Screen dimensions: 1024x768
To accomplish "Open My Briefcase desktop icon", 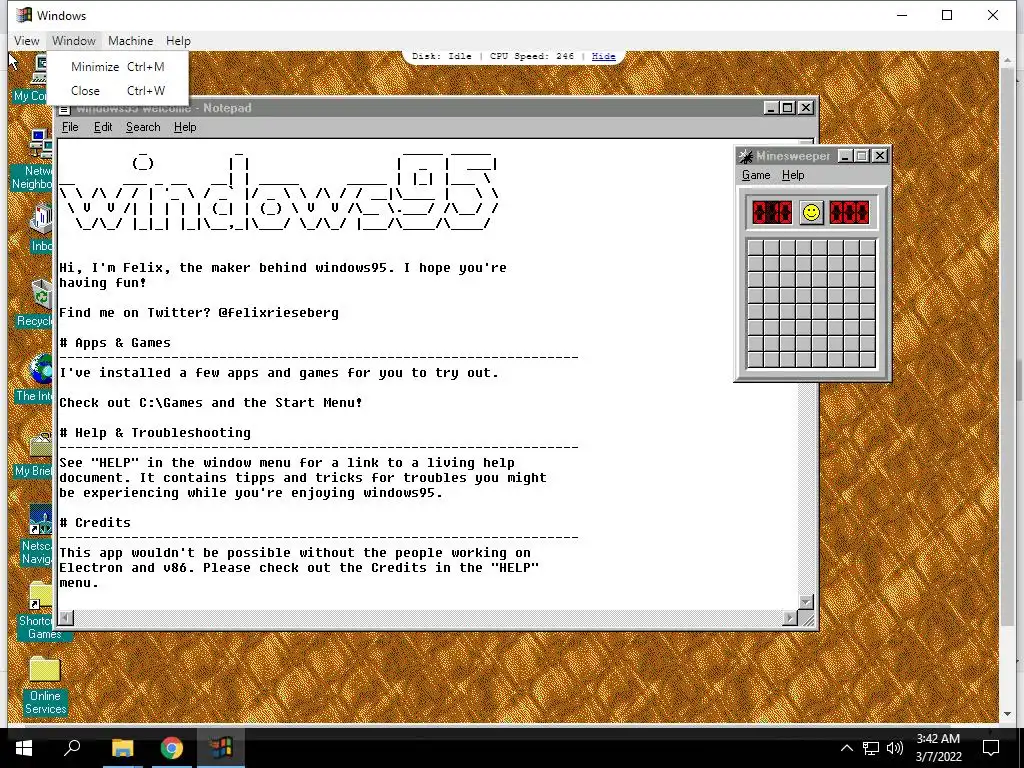I will point(40,445).
